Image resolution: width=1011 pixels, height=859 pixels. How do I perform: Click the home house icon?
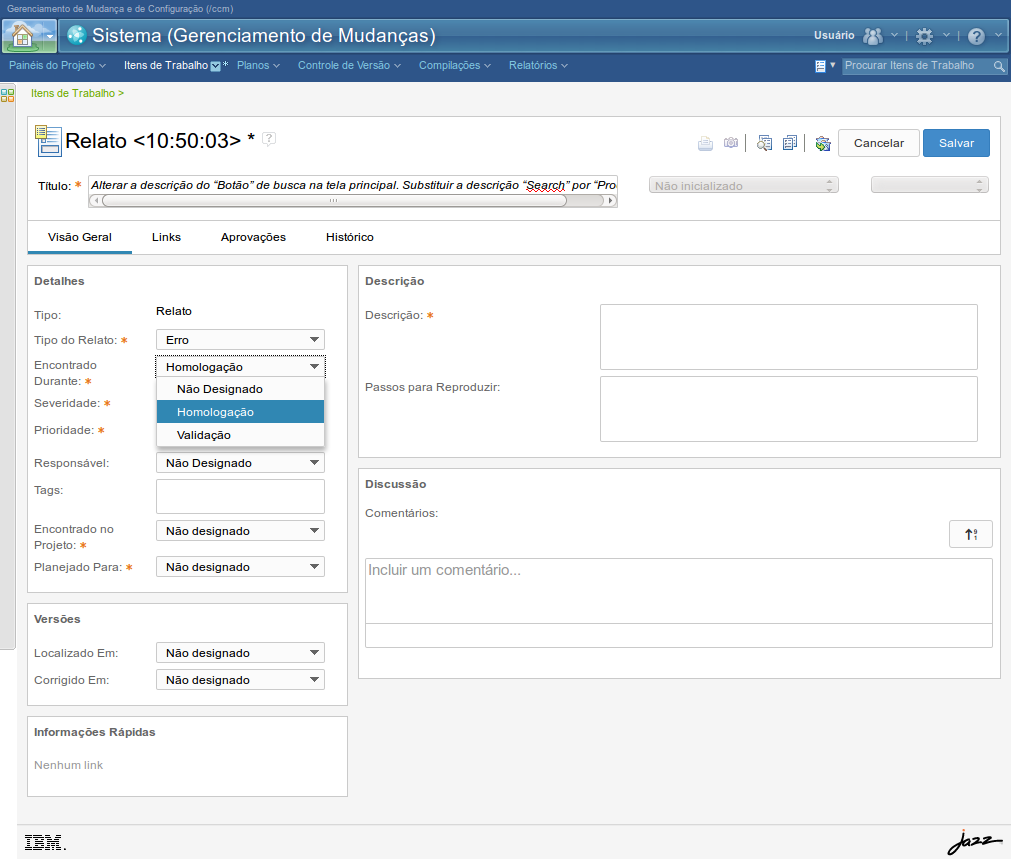pos(23,35)
